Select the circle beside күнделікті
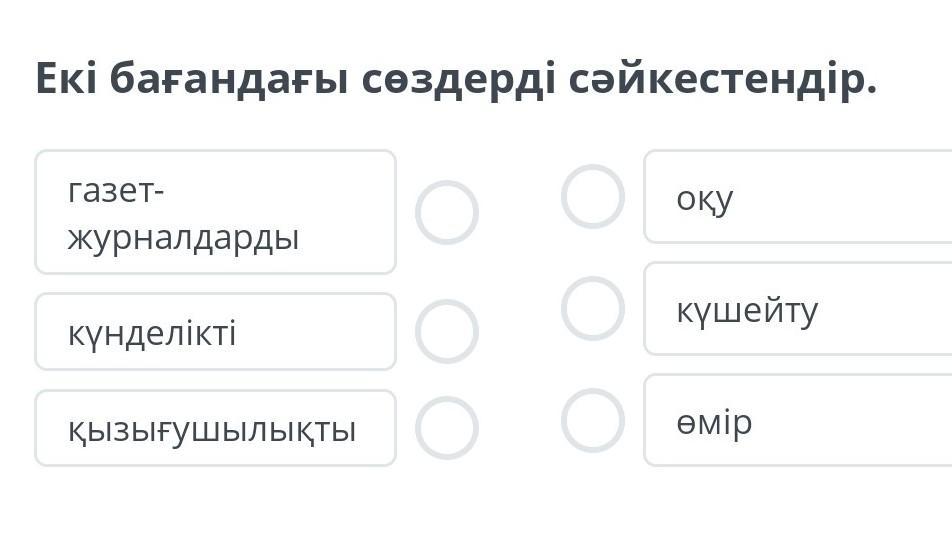This screenshot has height=558, width=952. [x=447, y=331]
